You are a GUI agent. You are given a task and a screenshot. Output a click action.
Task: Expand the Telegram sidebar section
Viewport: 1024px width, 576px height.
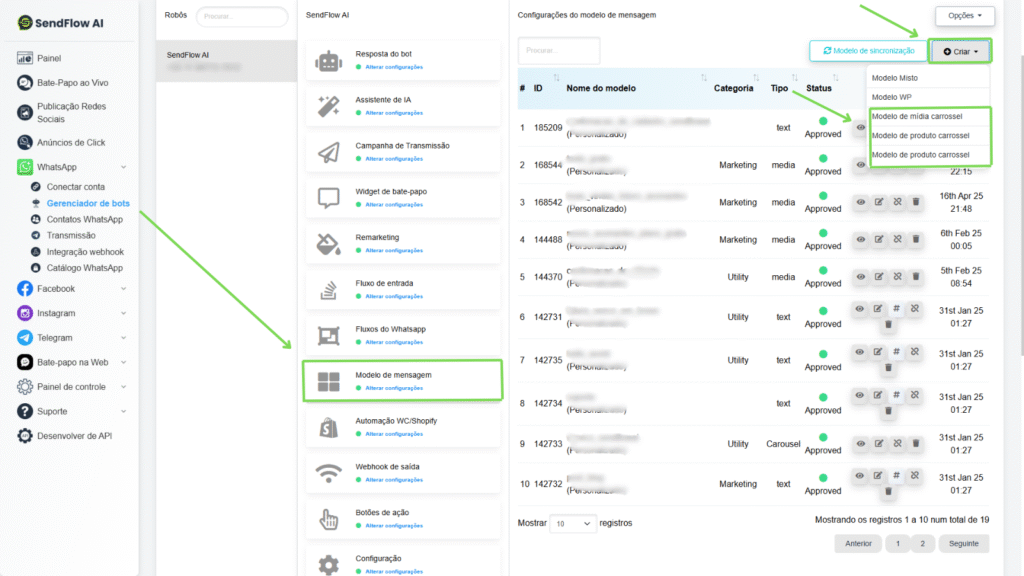point(123,338)
